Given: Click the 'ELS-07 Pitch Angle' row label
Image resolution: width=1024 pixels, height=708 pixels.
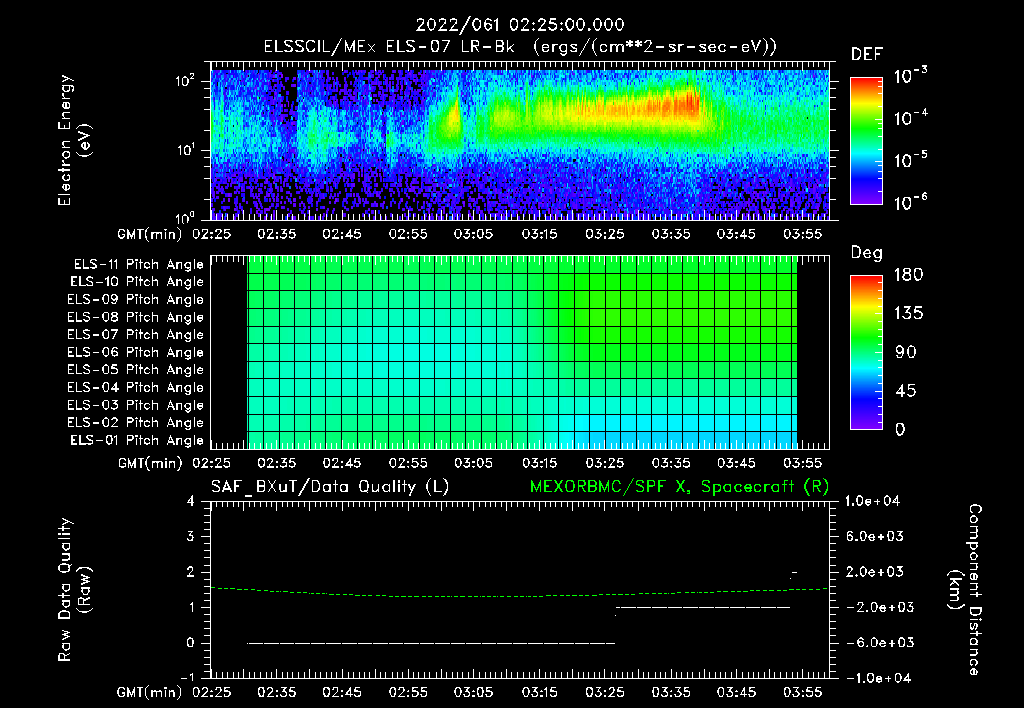Looking at the screenshot, I should [136, 335].
